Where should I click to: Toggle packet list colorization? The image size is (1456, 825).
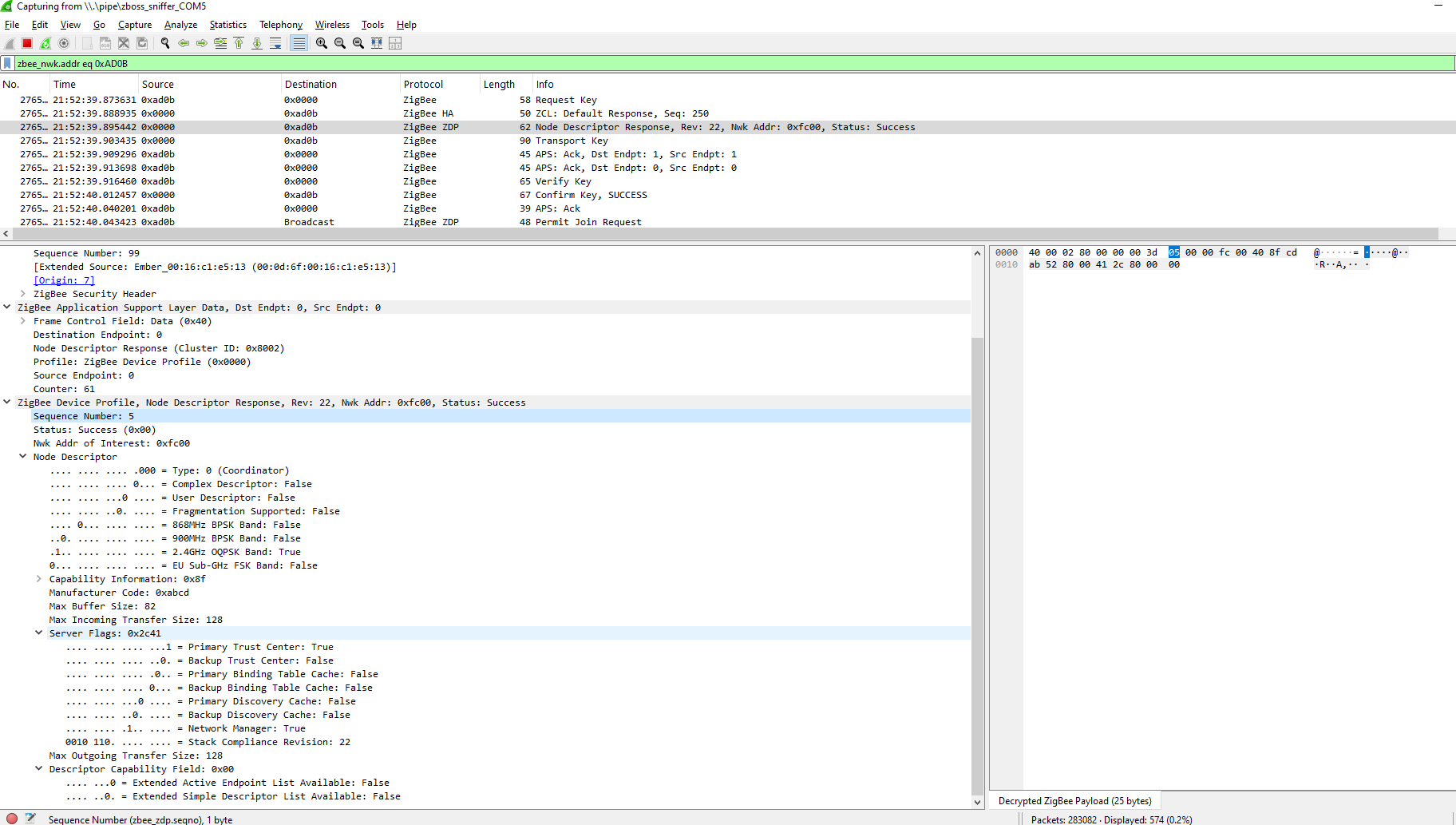point(299,43)
